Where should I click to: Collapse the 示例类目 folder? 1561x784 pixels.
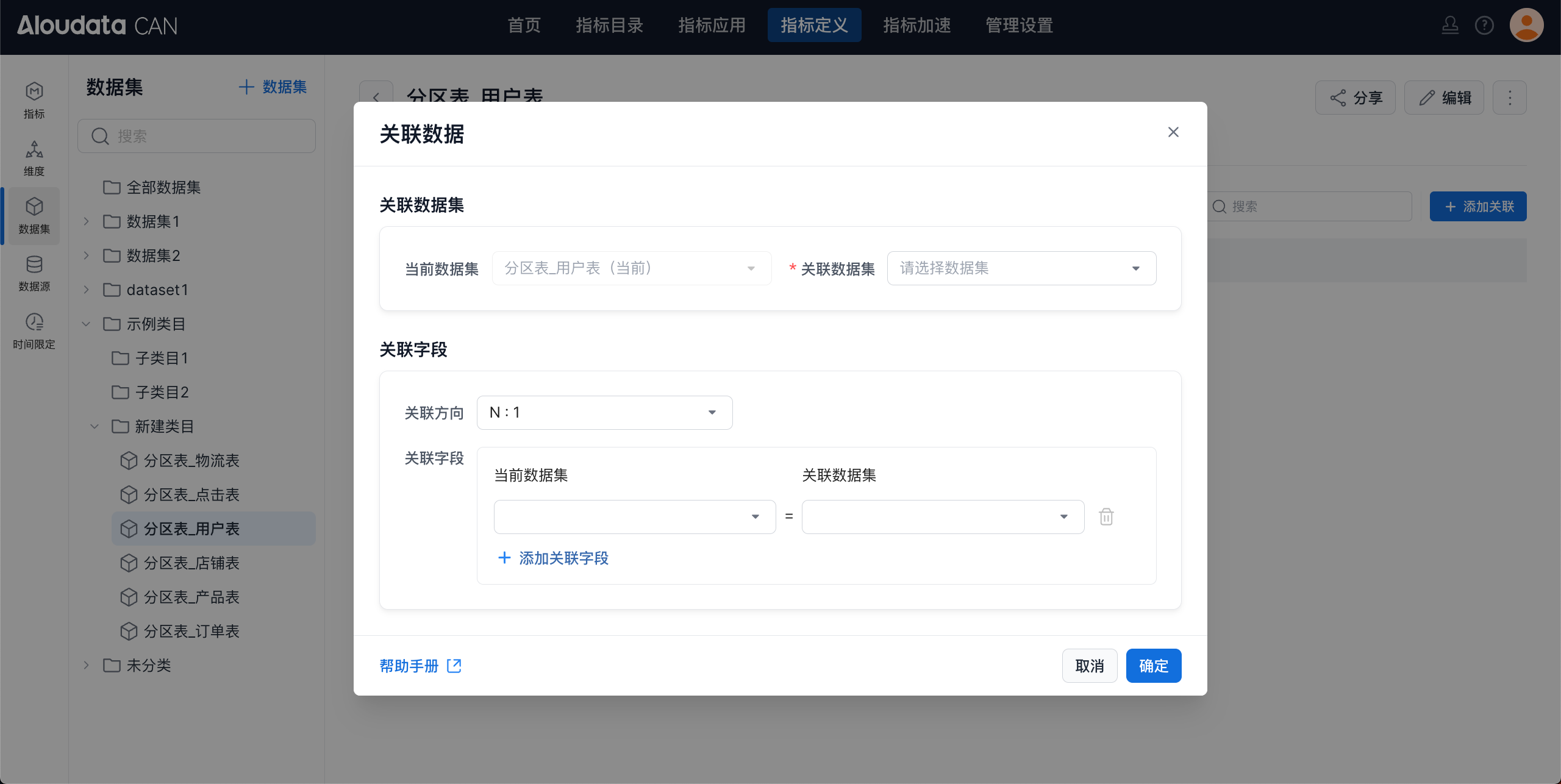coord(86,324)
